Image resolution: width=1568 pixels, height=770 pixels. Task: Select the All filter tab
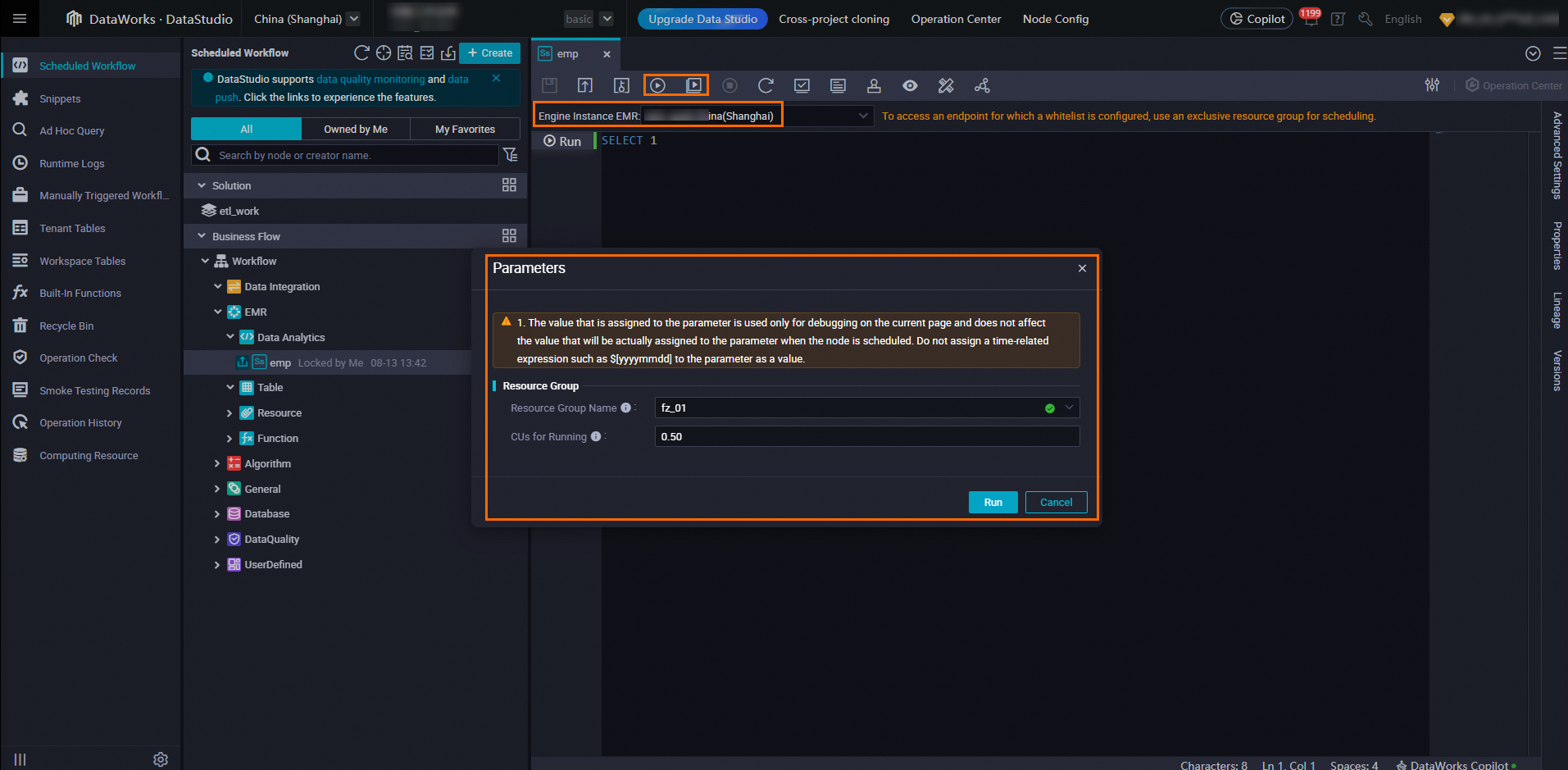[246, 129]
